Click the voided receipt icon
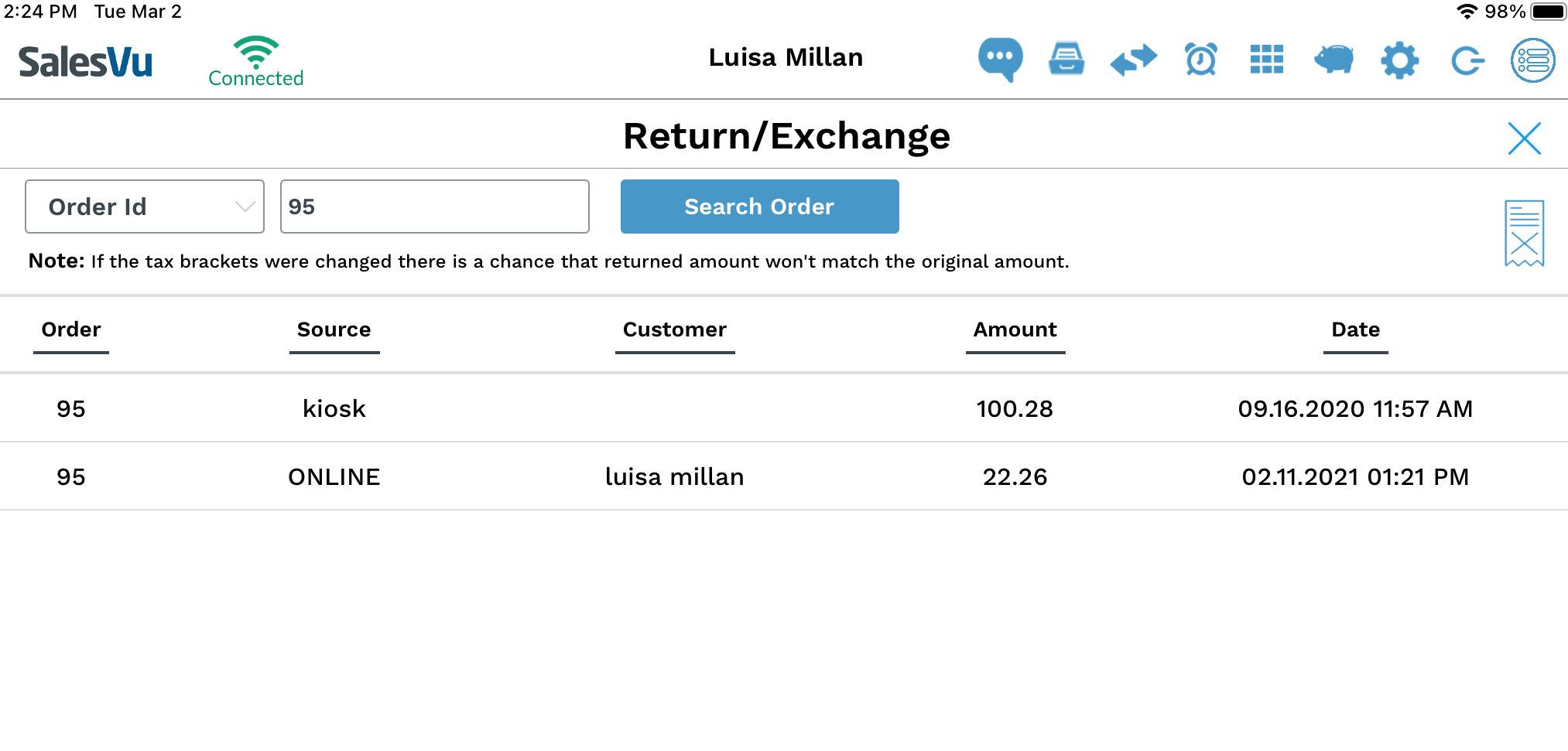1568x751 pixels. point(1524,233)
